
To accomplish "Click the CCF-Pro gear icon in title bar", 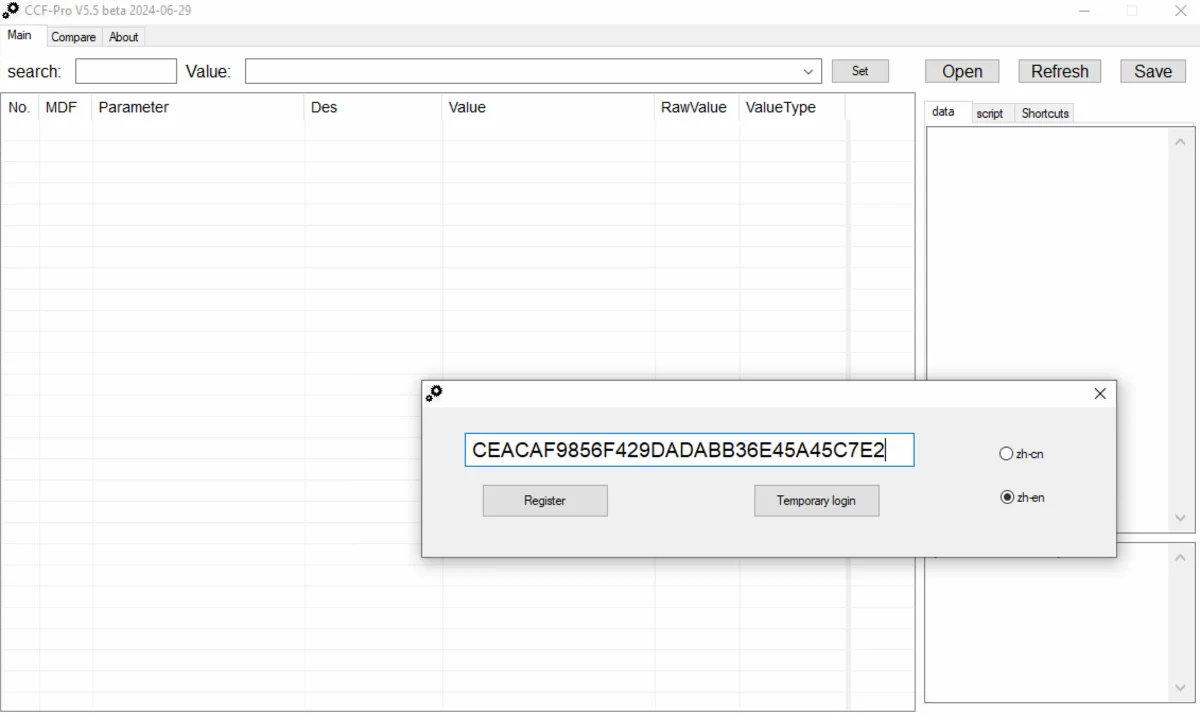I will [x=11, y=11].
